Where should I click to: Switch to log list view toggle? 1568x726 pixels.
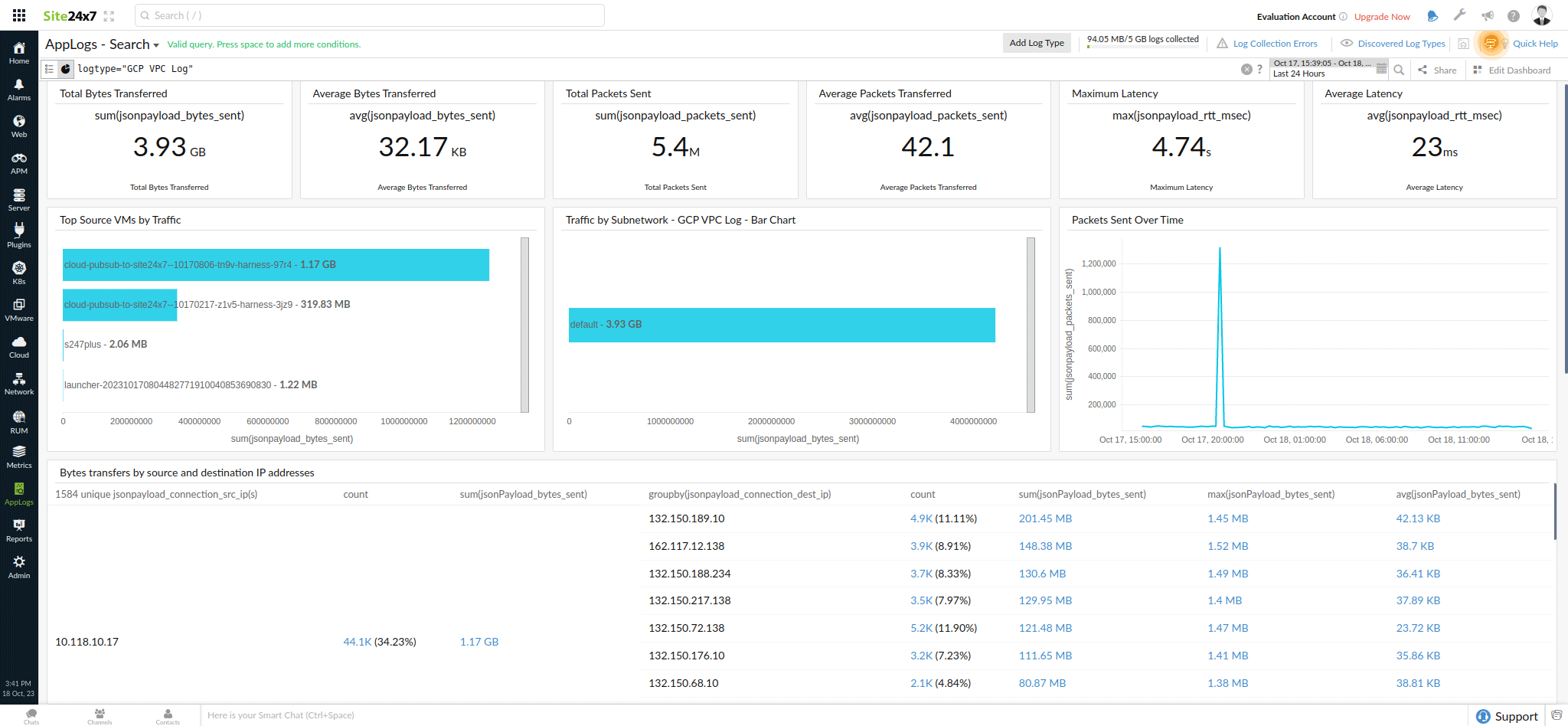coord(49,69)
